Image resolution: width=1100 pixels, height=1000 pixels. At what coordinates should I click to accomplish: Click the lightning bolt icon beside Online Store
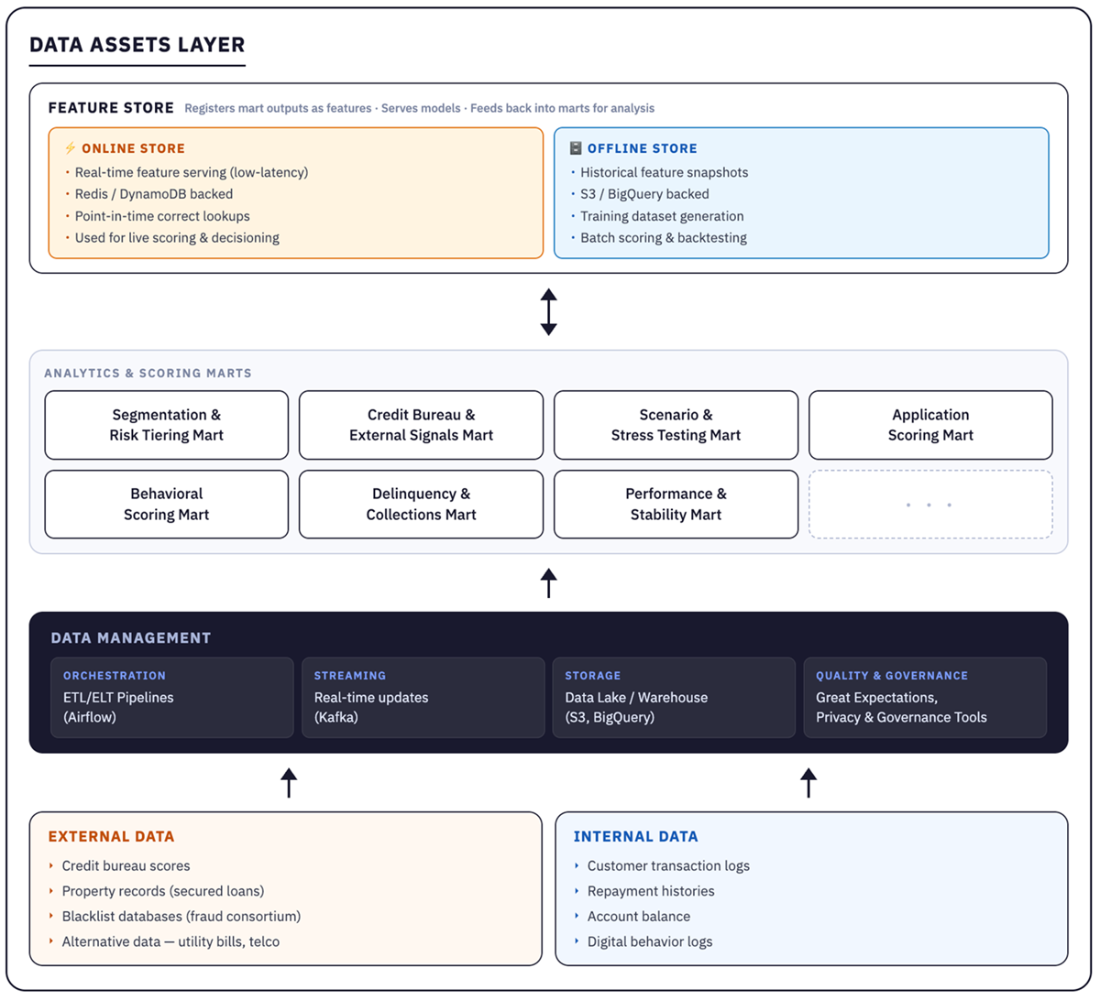70,148
